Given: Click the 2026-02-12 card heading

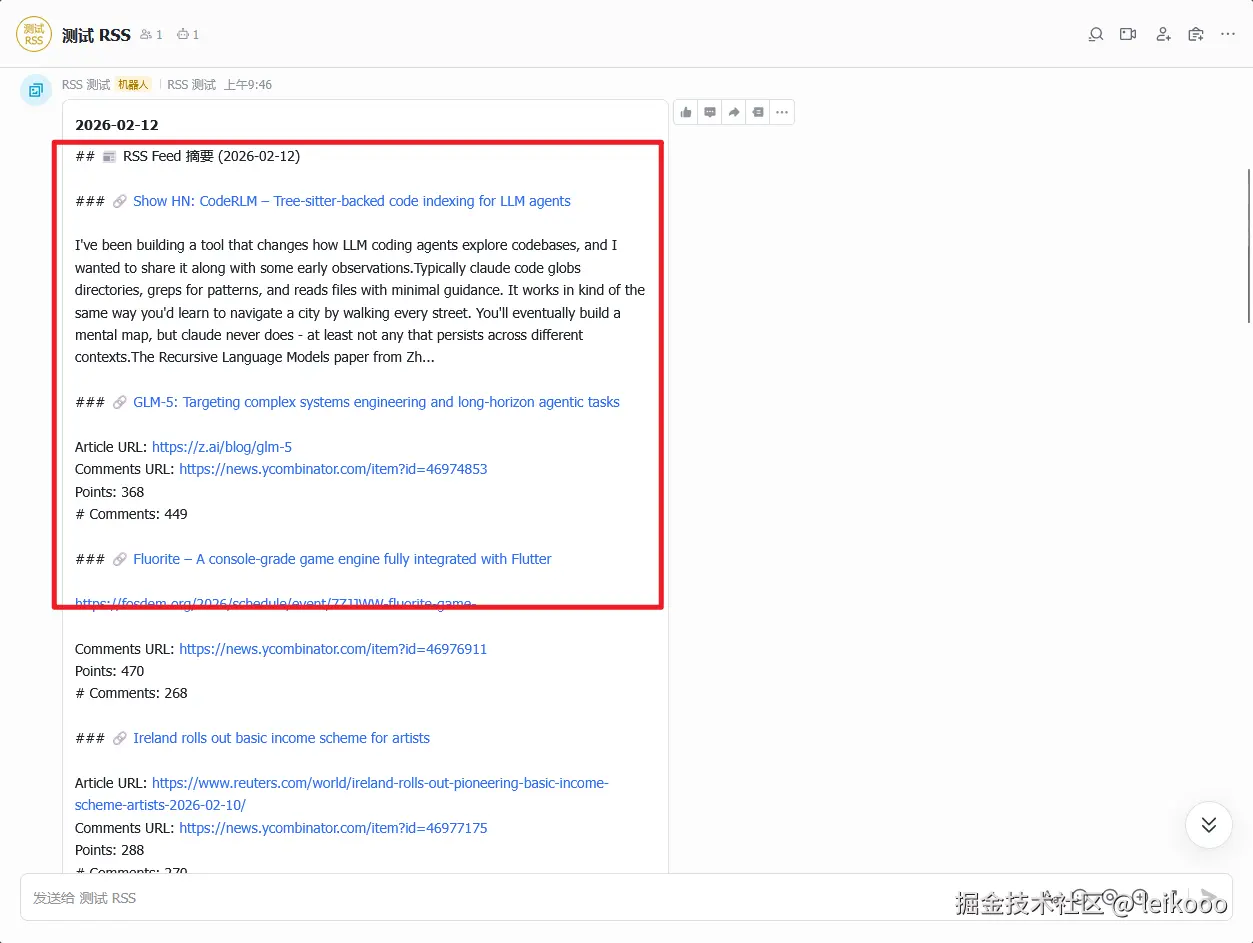Looking at the screenshot, I should [x=117, y=125].
